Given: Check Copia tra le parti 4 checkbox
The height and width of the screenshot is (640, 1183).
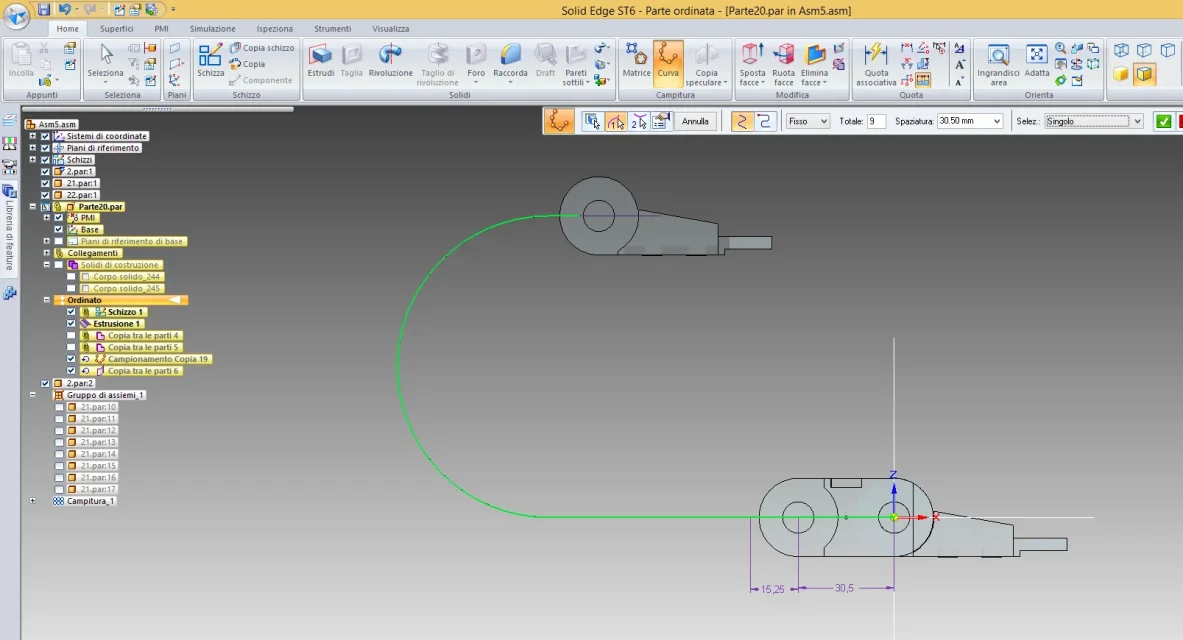Looking at the screenshot, I should [x=71, y=336].
